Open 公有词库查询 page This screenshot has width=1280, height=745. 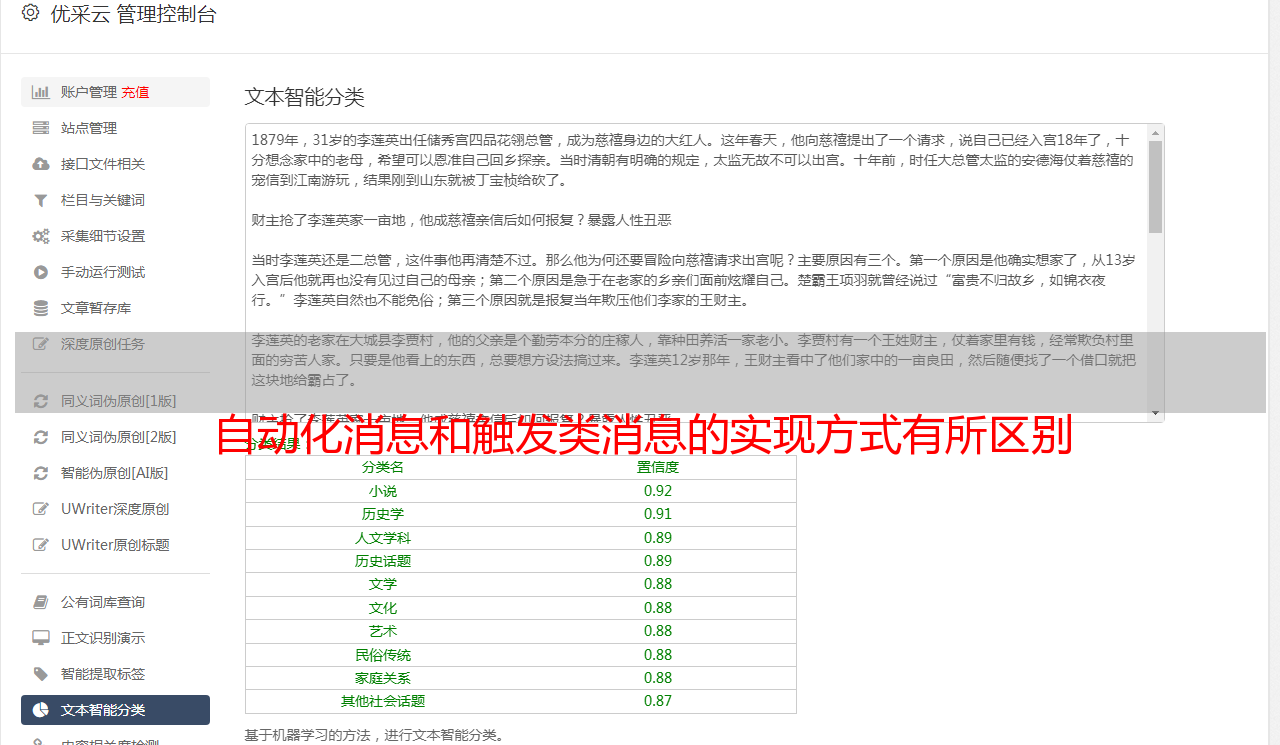coord(115,602)
